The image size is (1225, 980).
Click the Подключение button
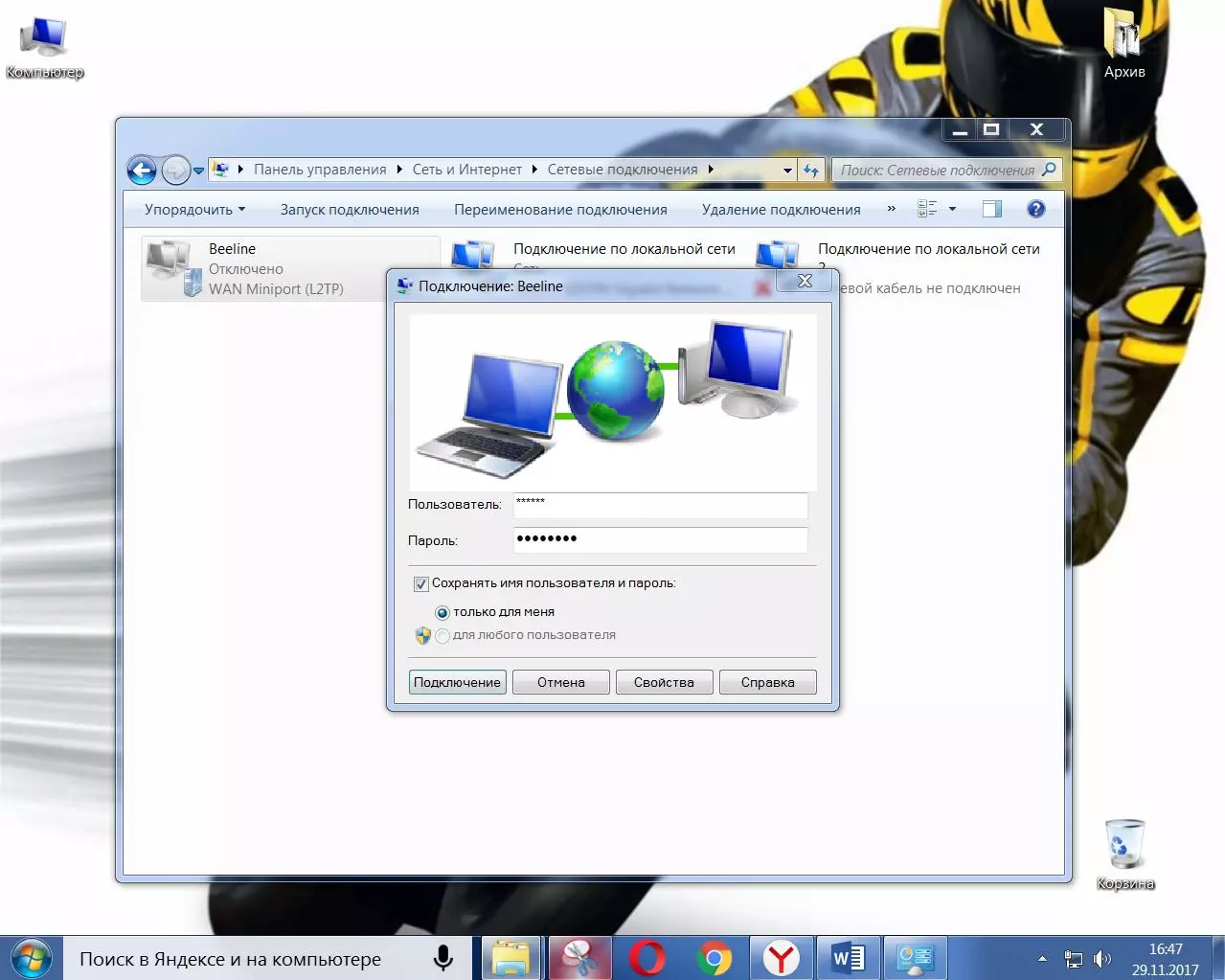[457, 682]
